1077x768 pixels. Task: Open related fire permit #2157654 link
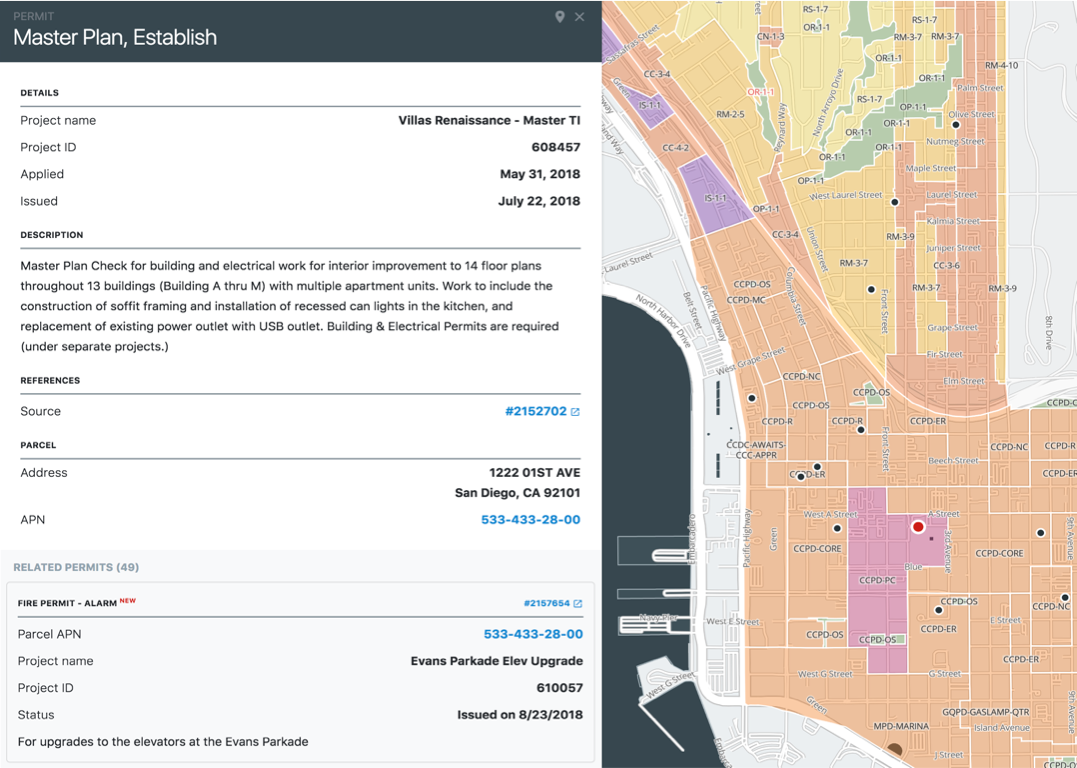(546, 604)
